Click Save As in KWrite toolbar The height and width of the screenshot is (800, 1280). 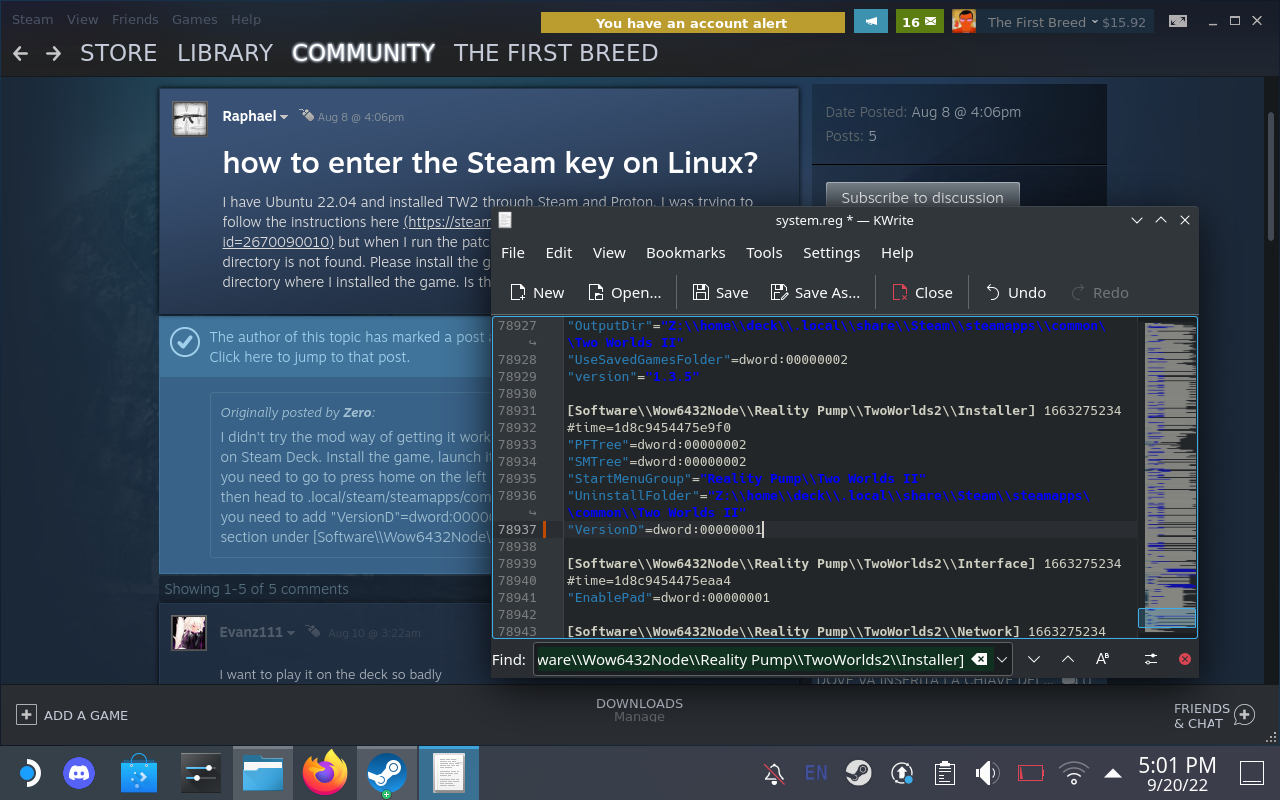[815, 292]
